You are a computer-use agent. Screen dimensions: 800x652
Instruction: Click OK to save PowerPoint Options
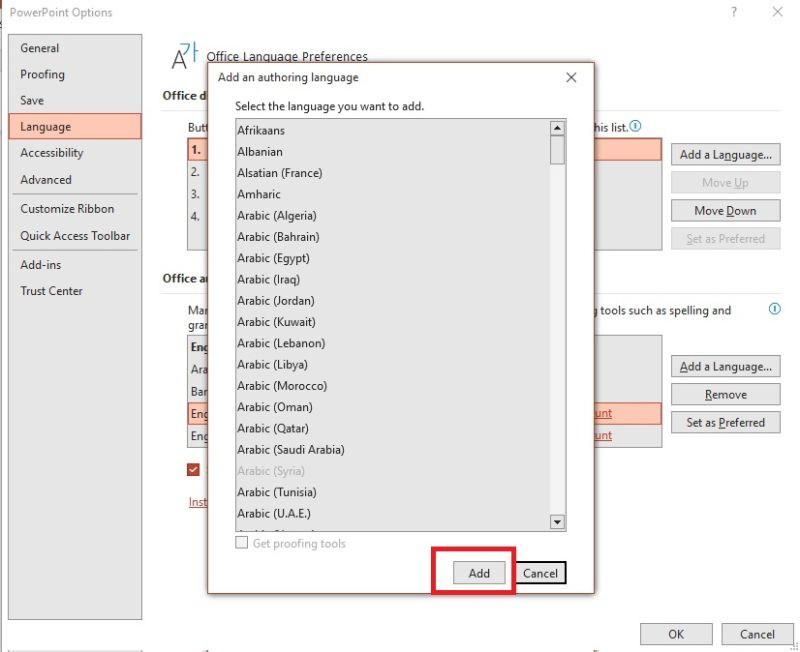pos(675,634)
